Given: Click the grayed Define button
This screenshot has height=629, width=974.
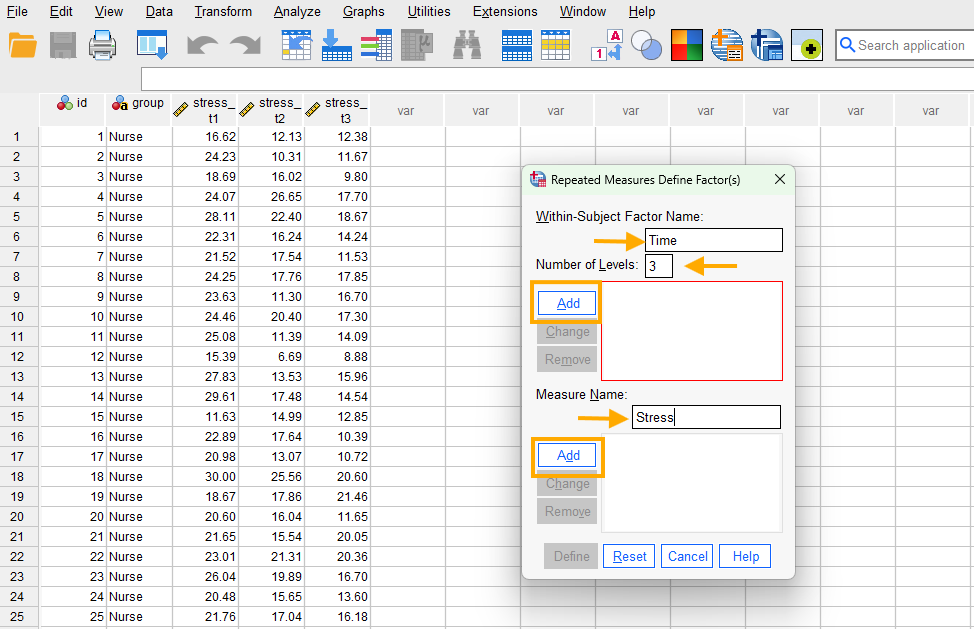Looking at the screenshot, I should (x=571, y=556).
